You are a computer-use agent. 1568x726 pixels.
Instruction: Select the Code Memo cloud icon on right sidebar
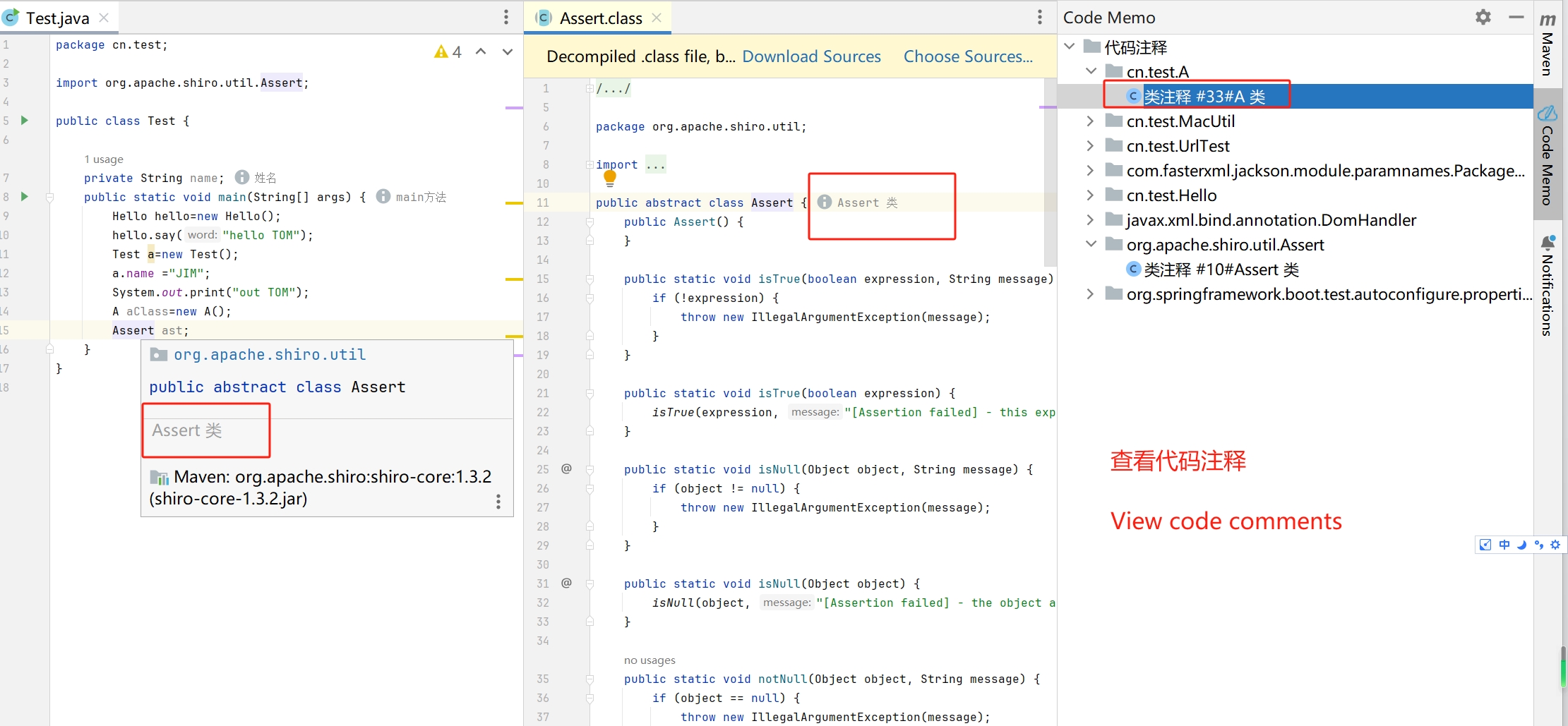click(1549, 113)
